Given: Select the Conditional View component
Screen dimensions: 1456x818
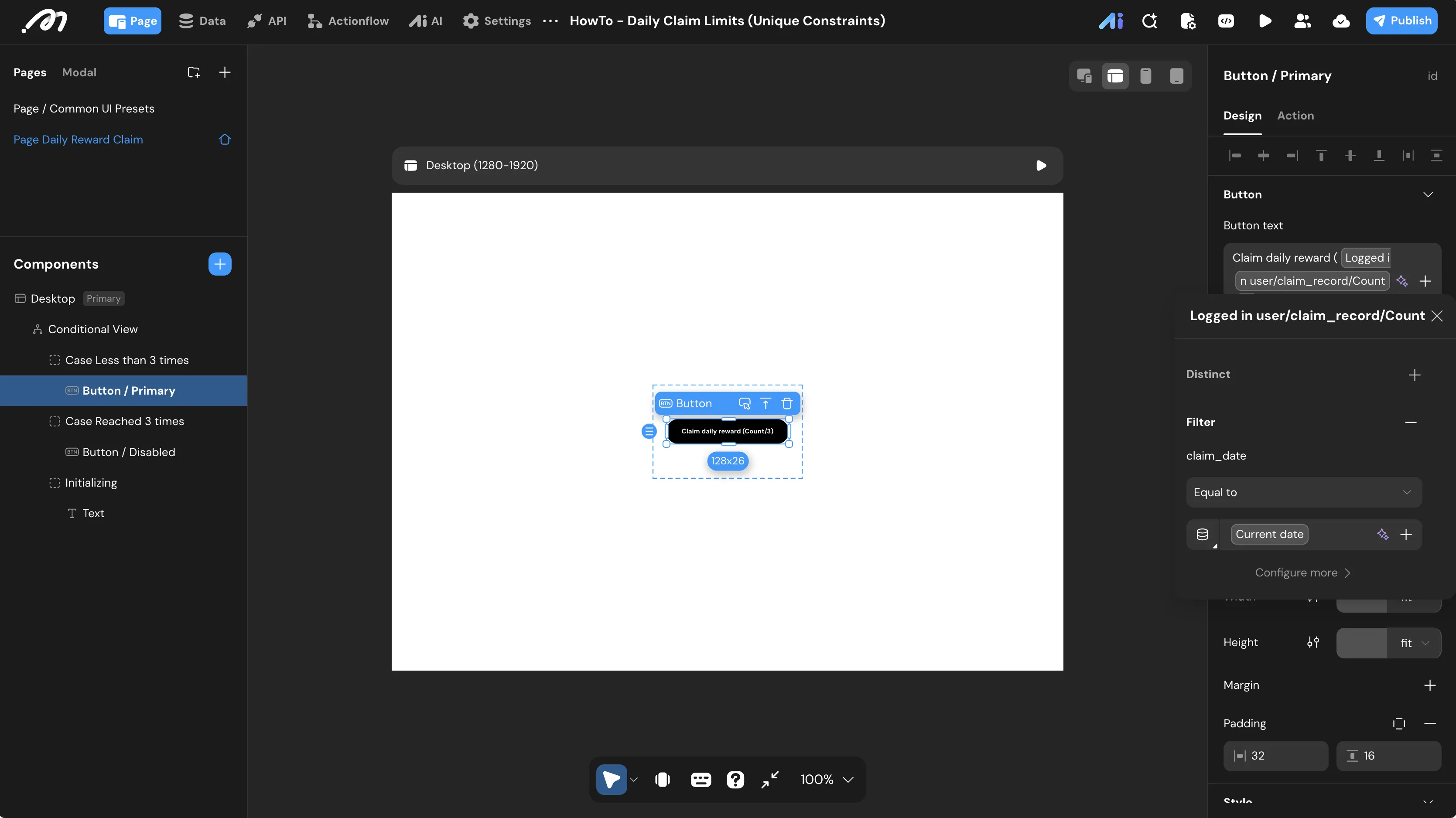Looking at the screenshot, I should tap(123, 329).
